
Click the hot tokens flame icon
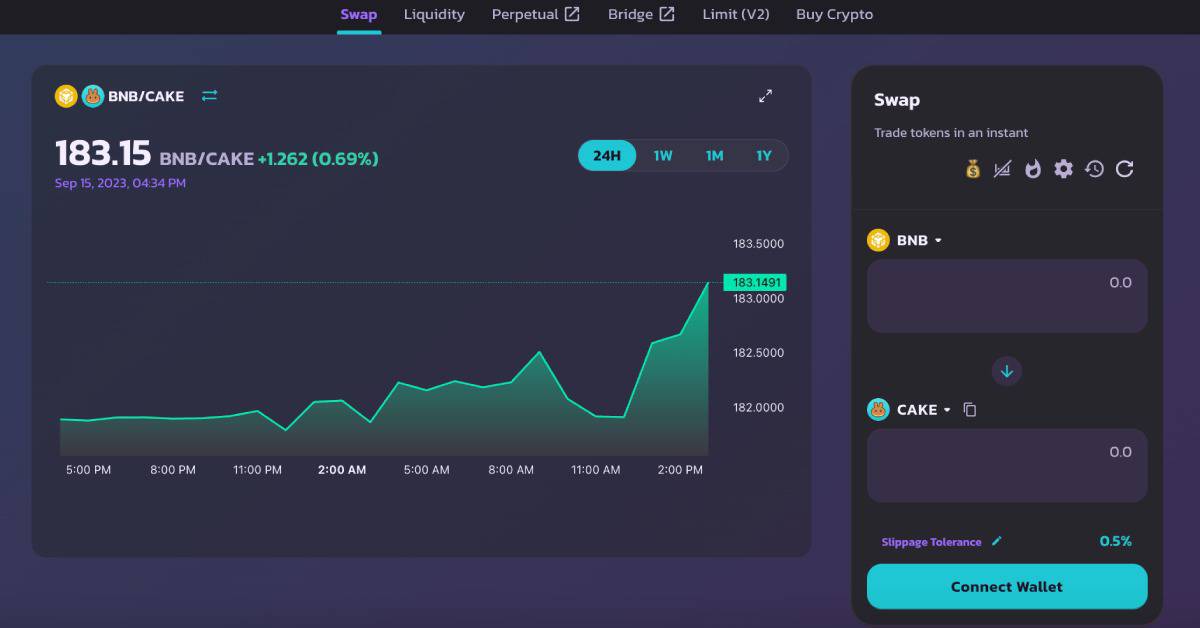click(1033, 169)
